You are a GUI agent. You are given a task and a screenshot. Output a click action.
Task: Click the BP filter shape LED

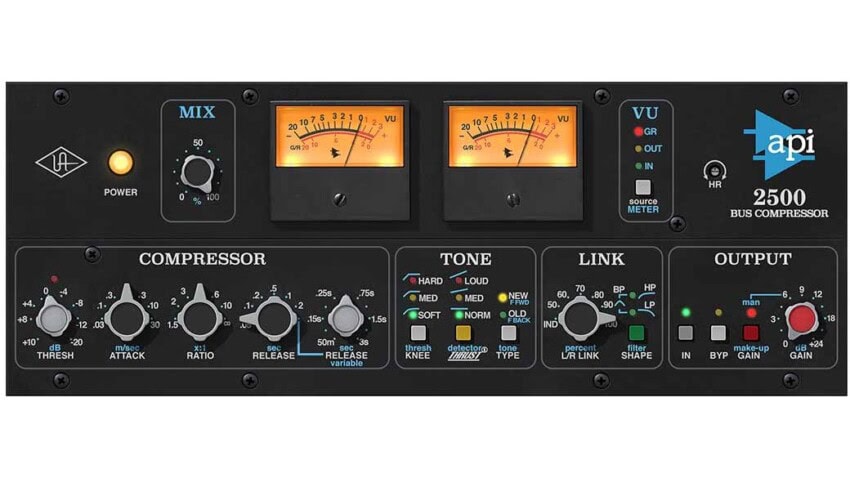click(x=632, y=296)
